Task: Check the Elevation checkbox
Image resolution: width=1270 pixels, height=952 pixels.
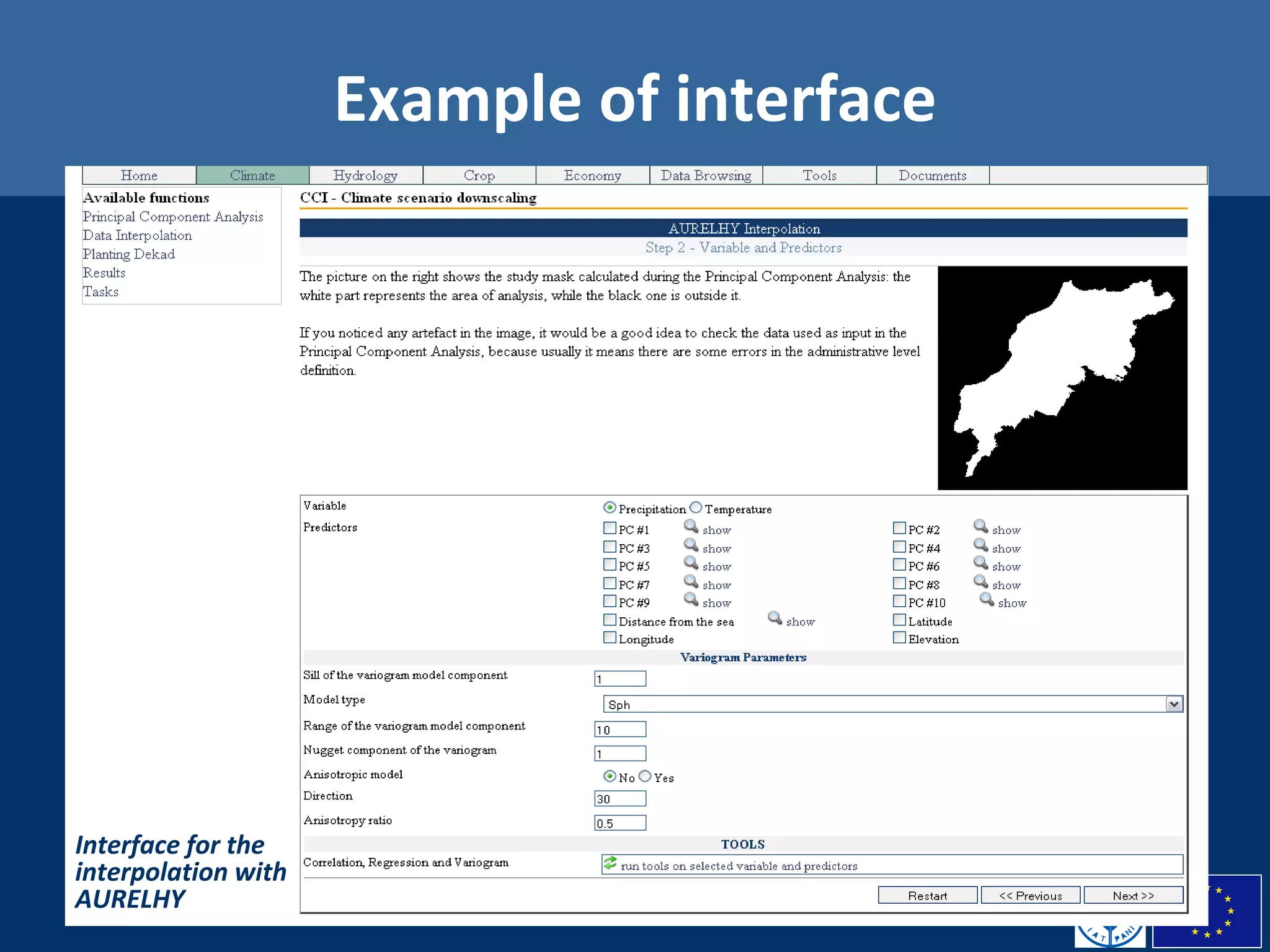Action: pyautogui.click(x=899, y=637)
